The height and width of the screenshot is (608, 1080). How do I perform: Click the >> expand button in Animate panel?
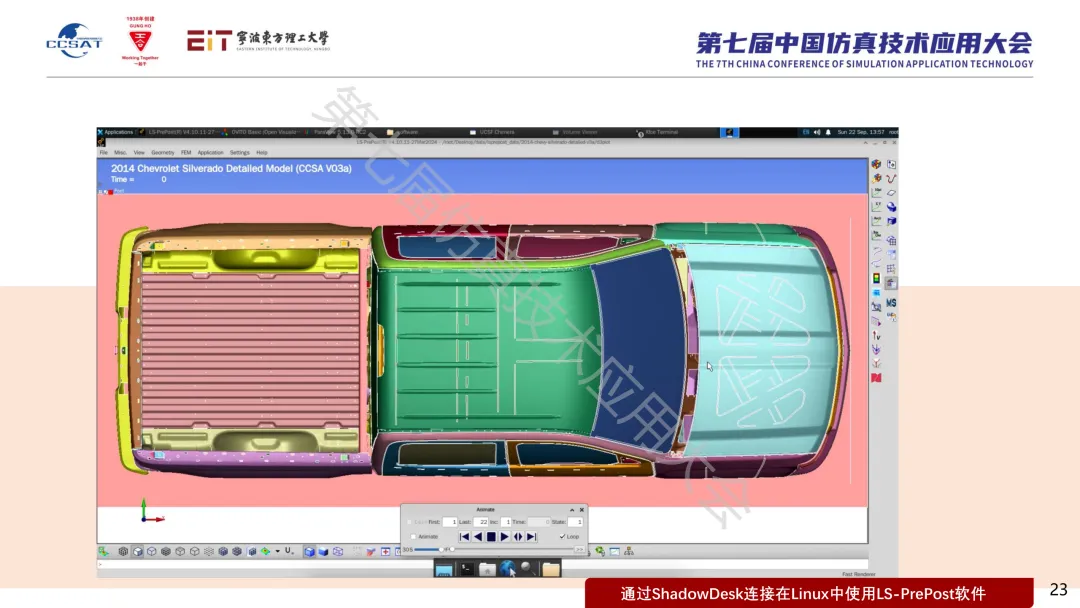[x=579, y=549]
